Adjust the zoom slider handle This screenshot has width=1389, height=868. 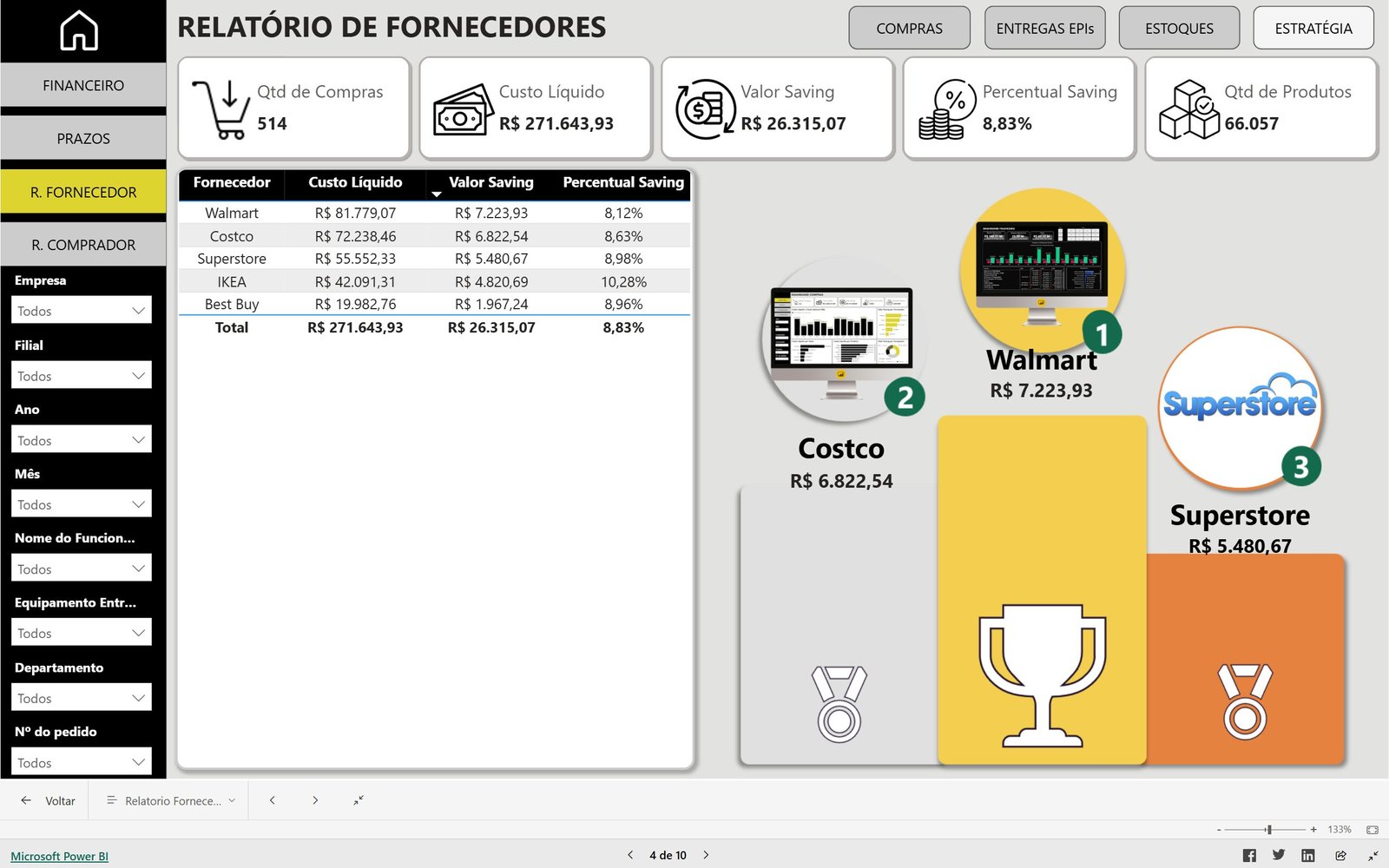pos(1268,830)
